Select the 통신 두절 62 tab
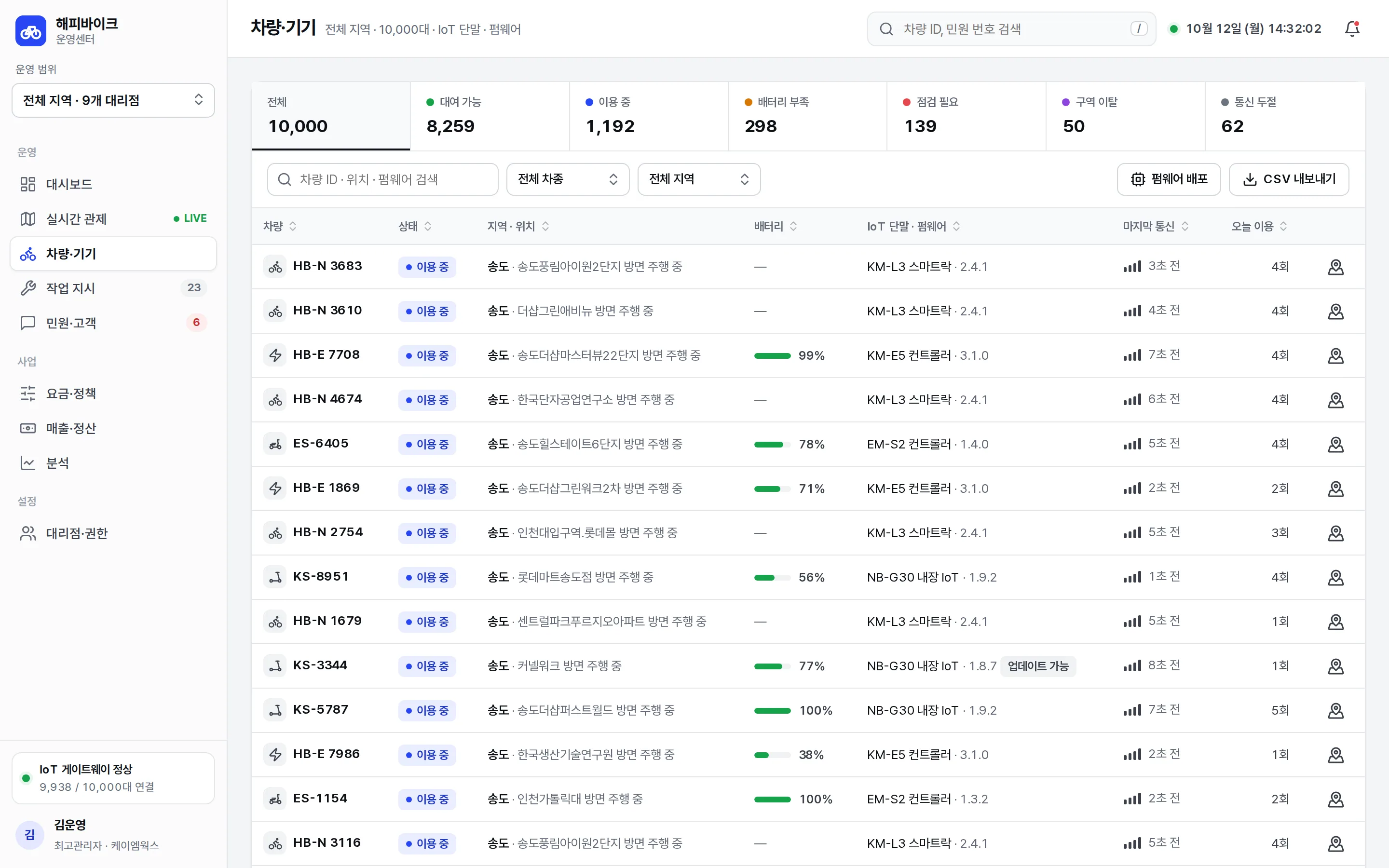The width and height of the screenshot is (1389, 868). click(x=1285, y=116)
